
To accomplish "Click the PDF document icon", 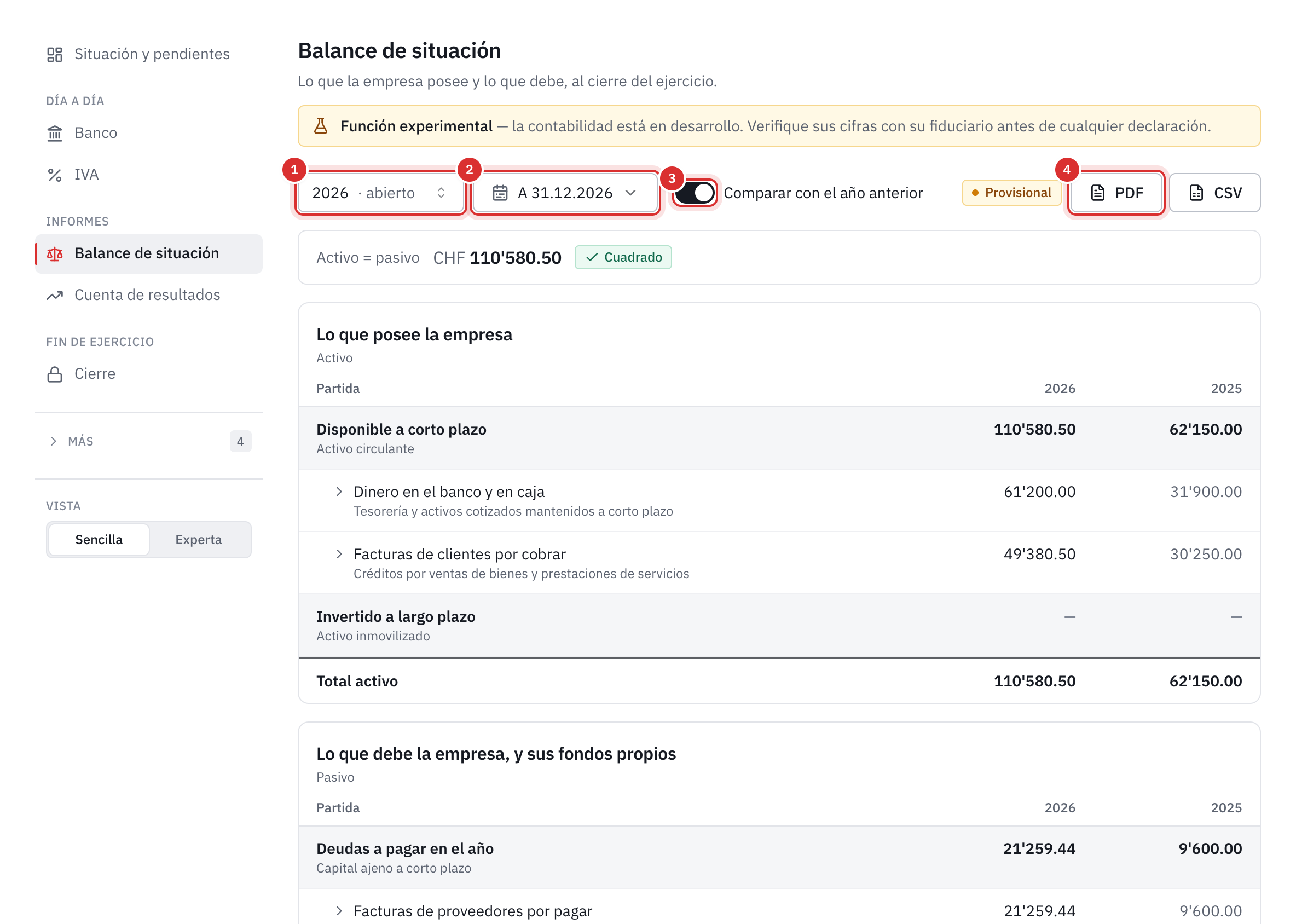I will (x=1098, y=193).
